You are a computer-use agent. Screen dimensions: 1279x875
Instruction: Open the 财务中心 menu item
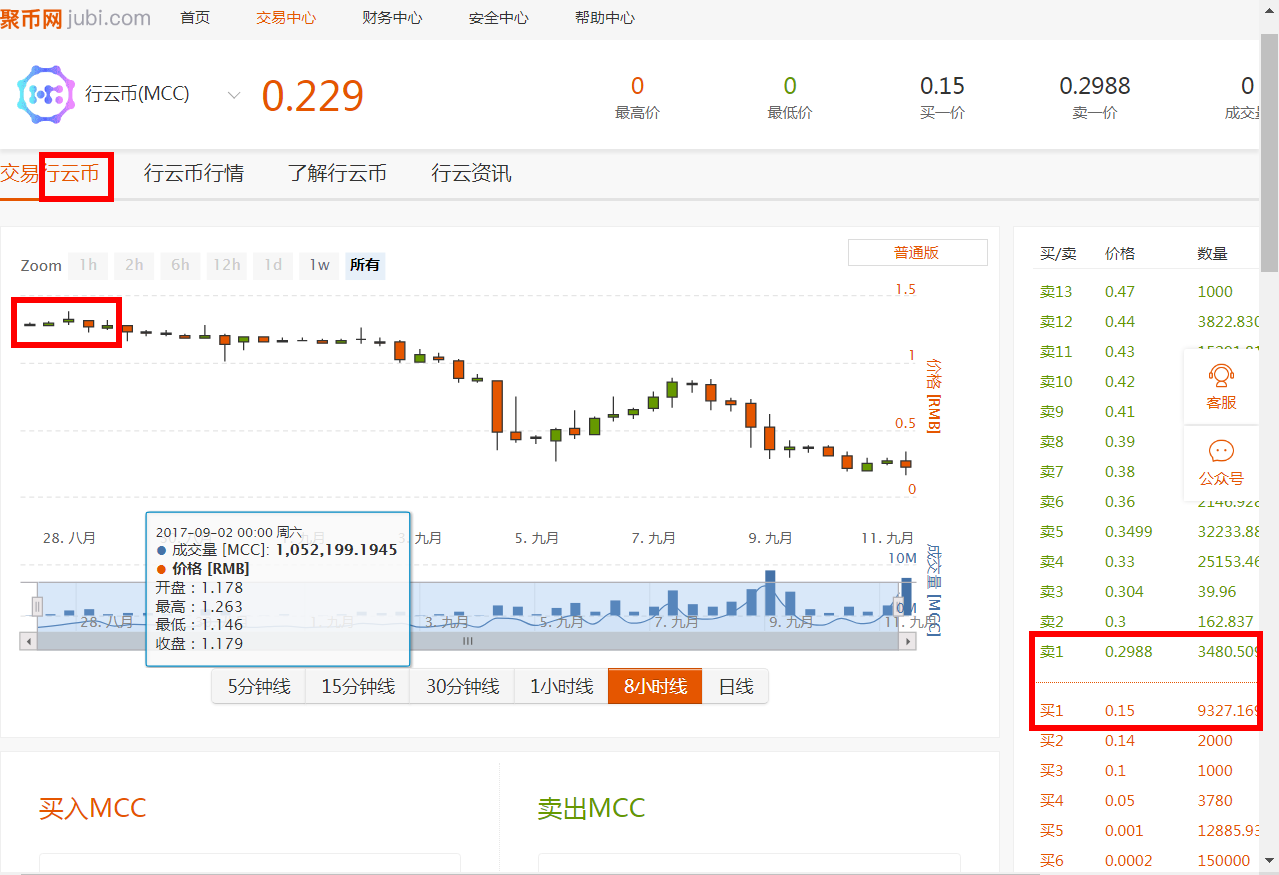coord(391,16)
